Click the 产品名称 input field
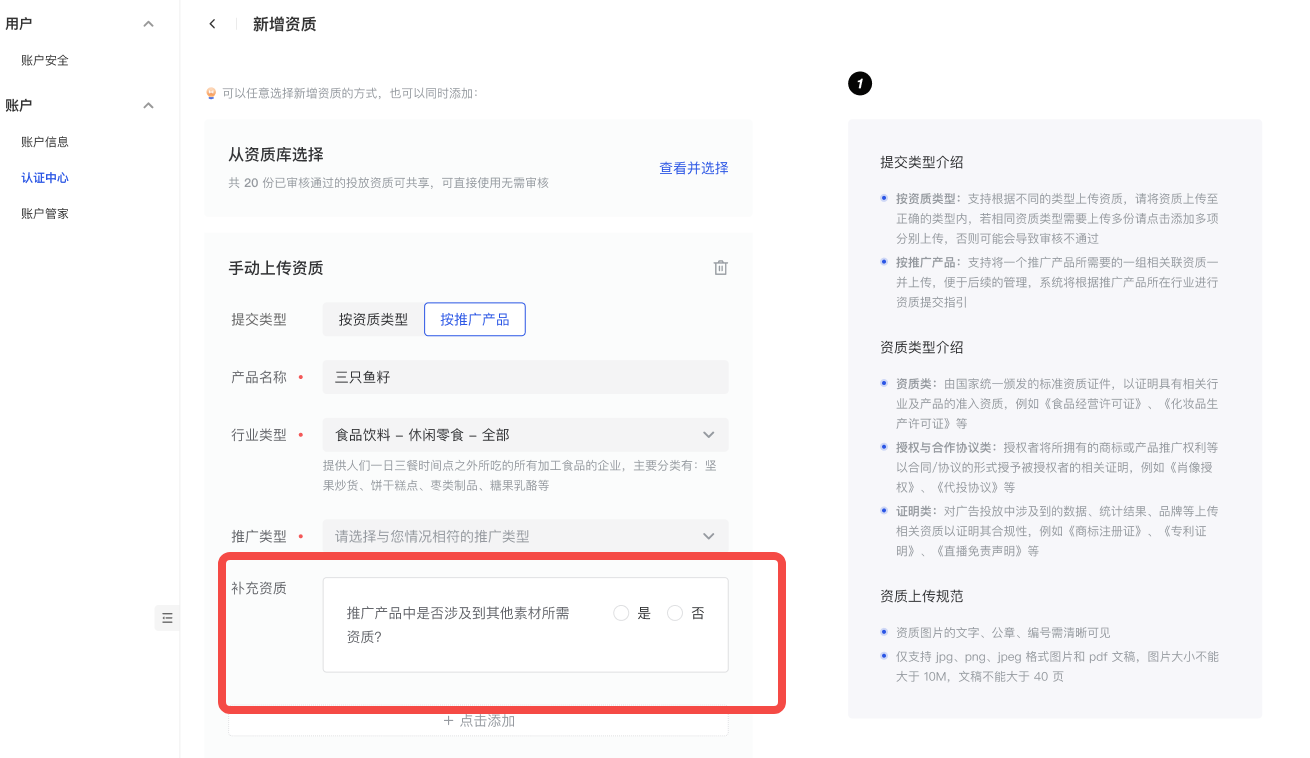The height and width of the screenshot is (758, 1310). click(x=525, y=377)
